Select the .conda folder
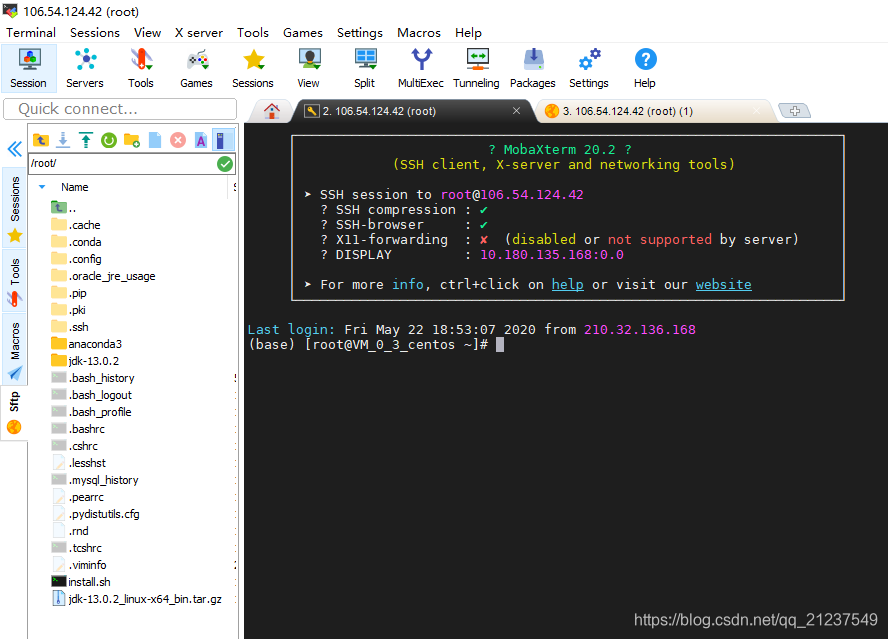 tap(76, 242)
